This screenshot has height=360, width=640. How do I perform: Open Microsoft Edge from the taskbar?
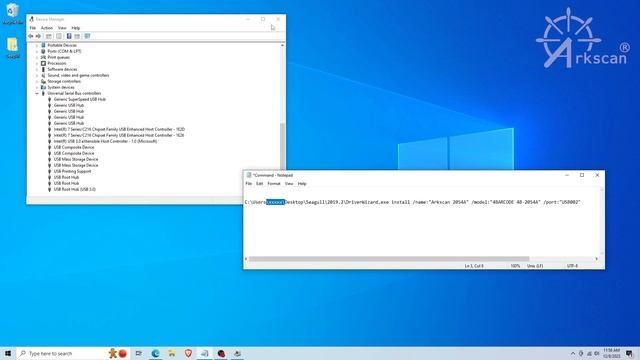(156, 353)
